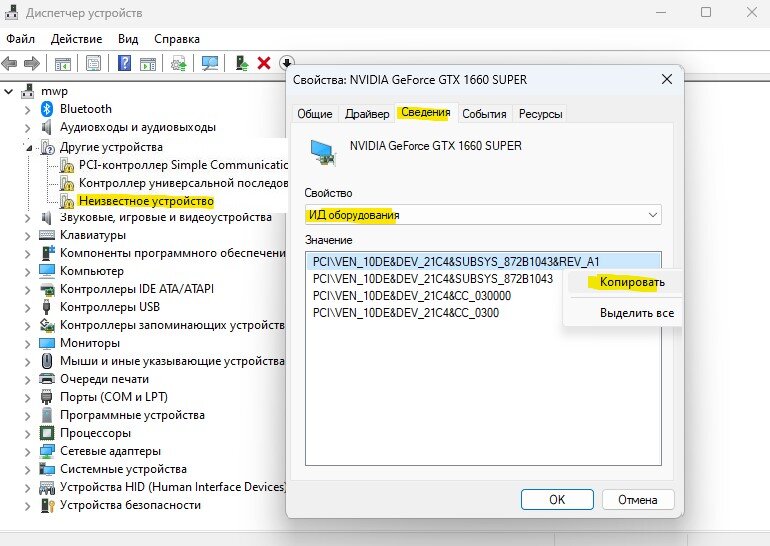Select value PCI\VEN_10DE&DEV_21C4&SUBSYS_872B1043
770x546 pixels.
coord(432,279)
